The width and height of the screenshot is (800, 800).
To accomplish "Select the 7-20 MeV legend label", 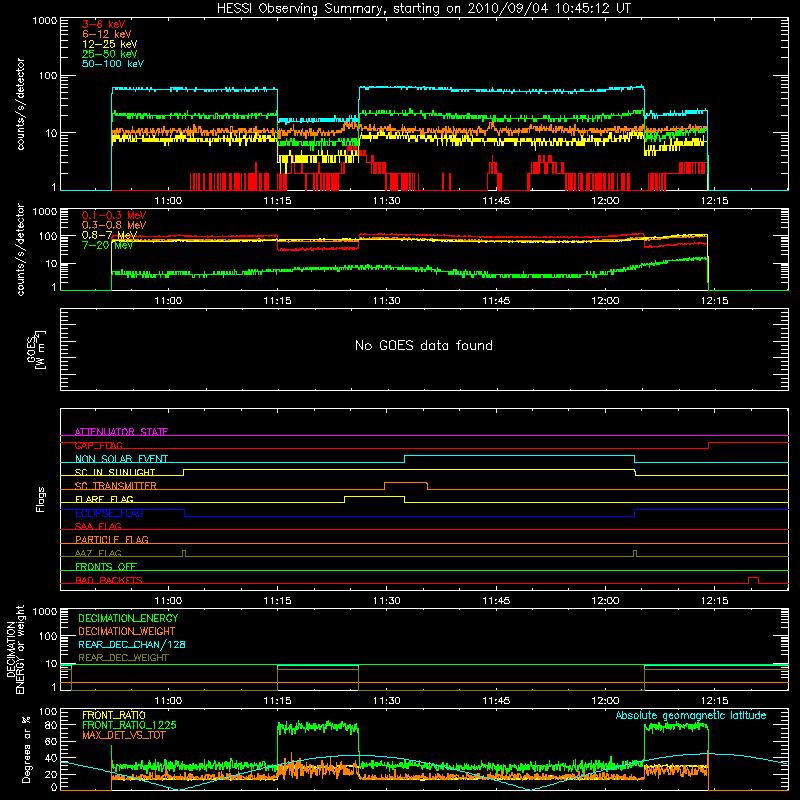I will coord(107,245).
